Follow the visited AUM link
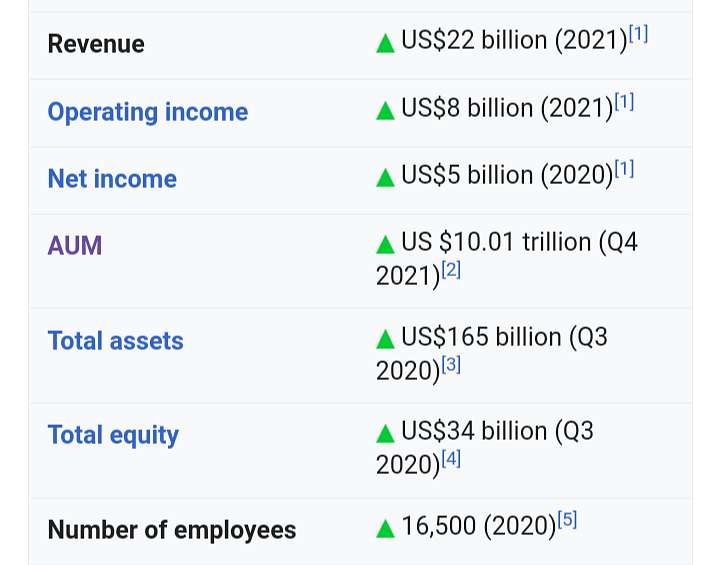The image size is (720, 565). pos(75,245)
